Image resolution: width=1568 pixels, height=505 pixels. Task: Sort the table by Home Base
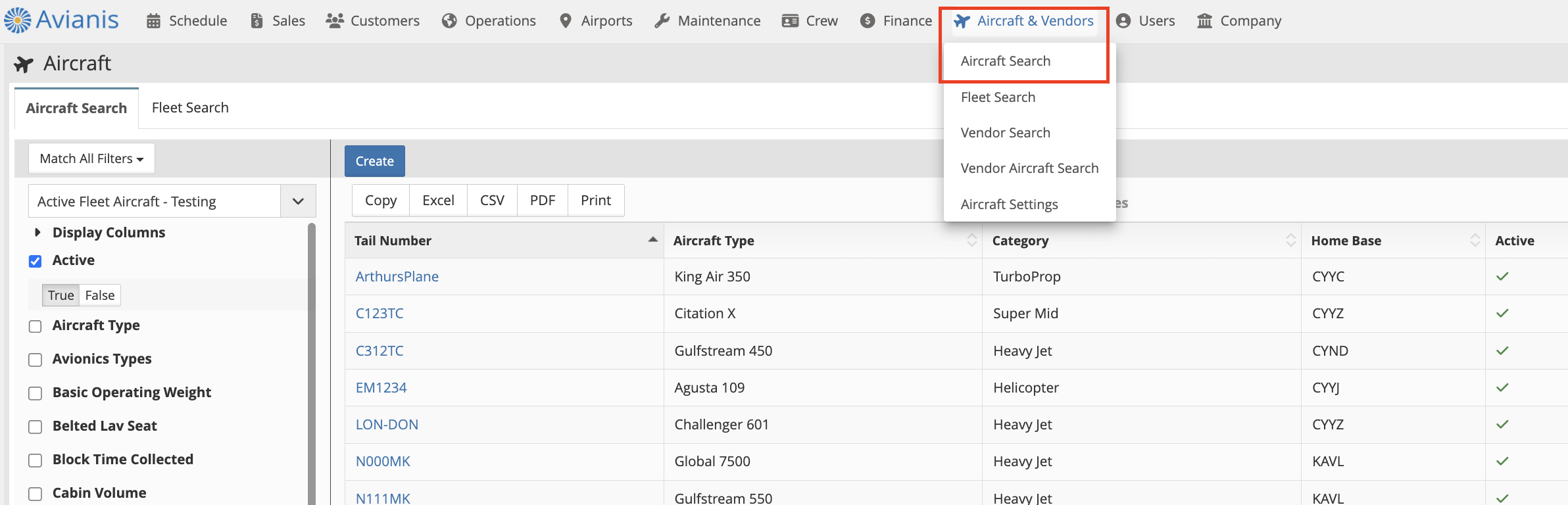(x=1394, y=241)
